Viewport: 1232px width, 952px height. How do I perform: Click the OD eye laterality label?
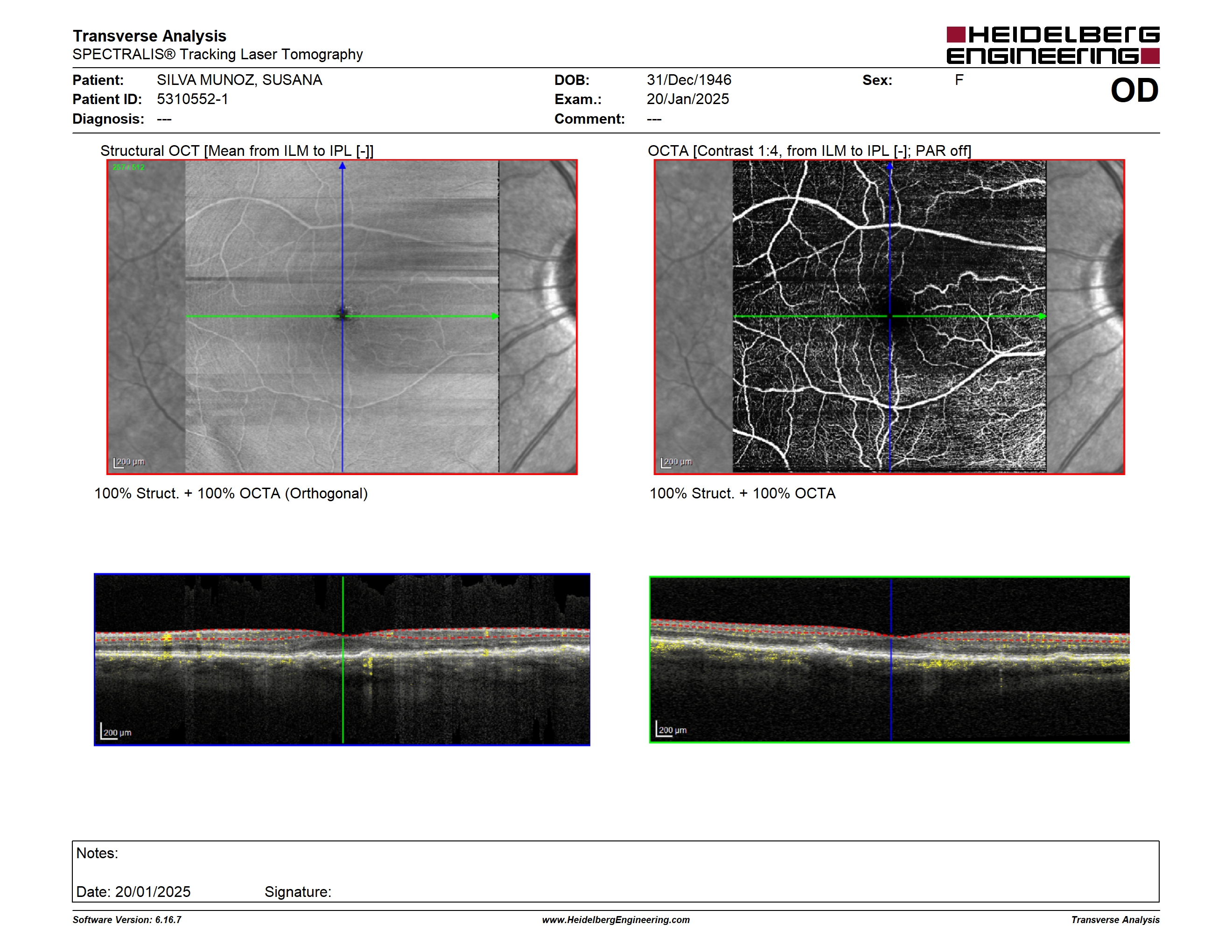pos(1134,90)
